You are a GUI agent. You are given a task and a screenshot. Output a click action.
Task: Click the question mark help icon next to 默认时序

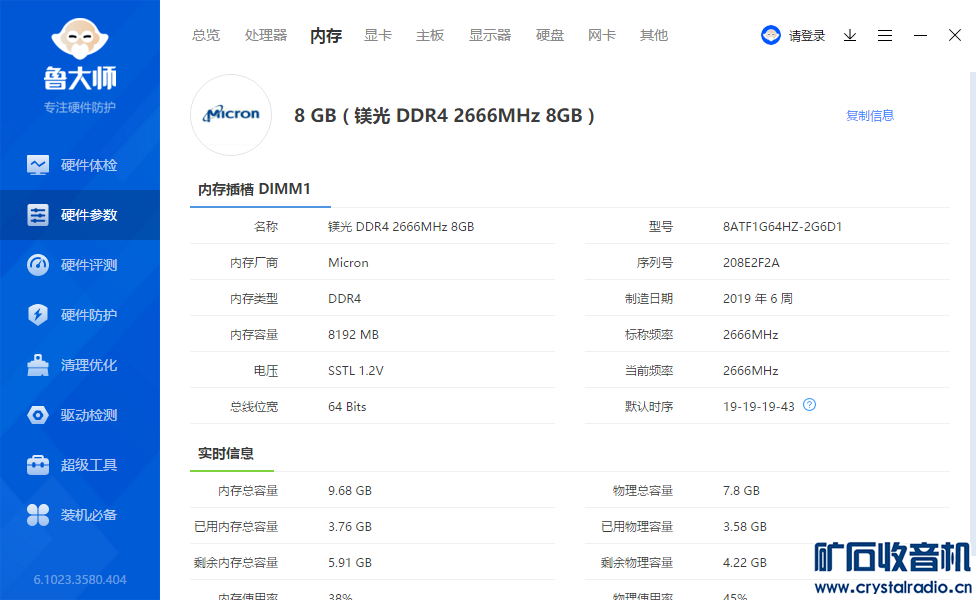tap(809, 405)
